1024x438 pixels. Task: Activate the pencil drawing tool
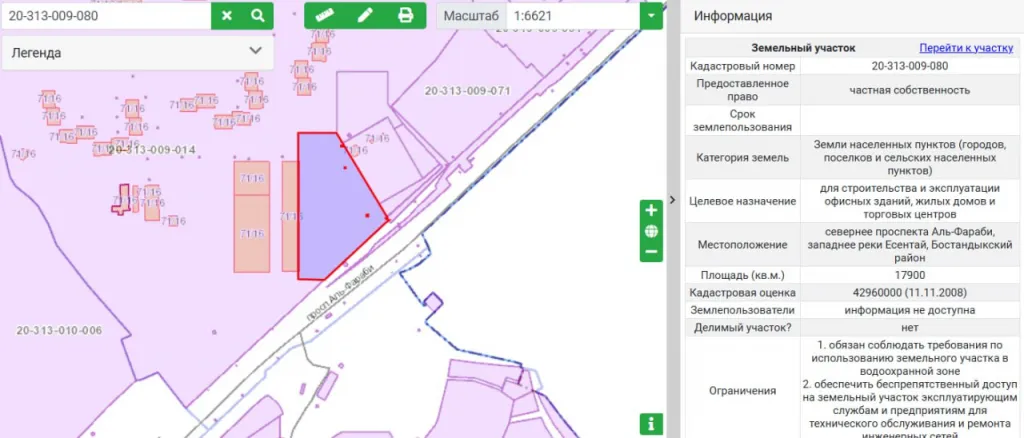(365, 15)
